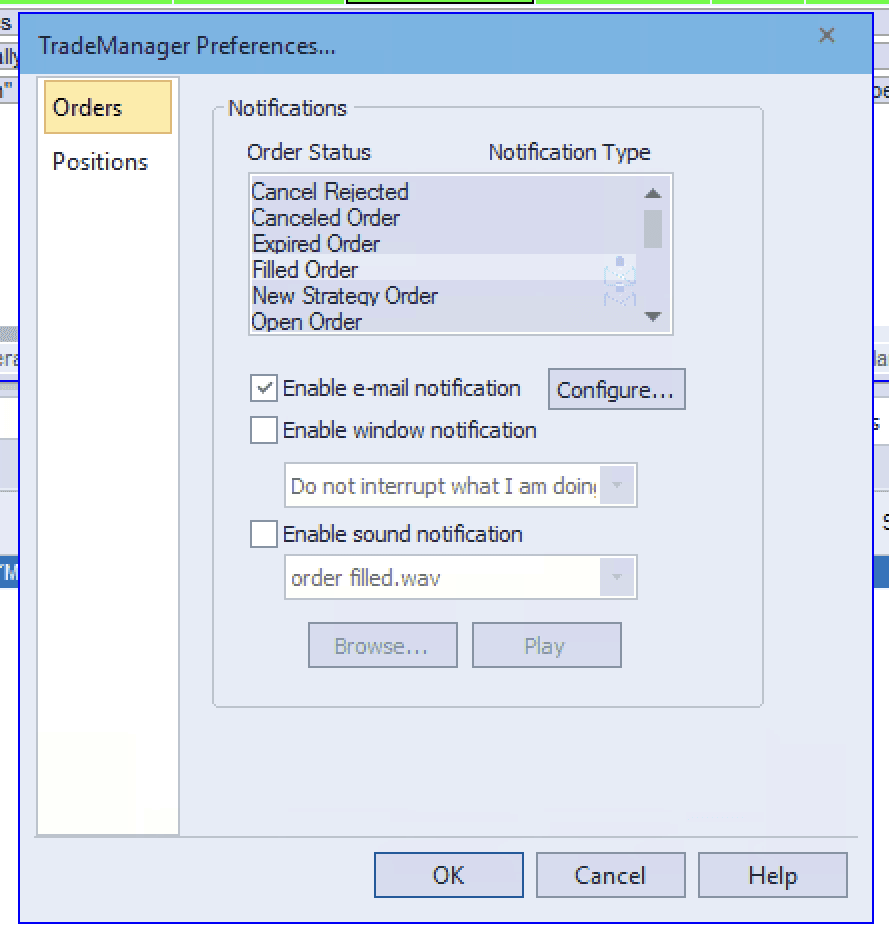Play the order filled sound

pyautogui.click(x=547, y=645)
